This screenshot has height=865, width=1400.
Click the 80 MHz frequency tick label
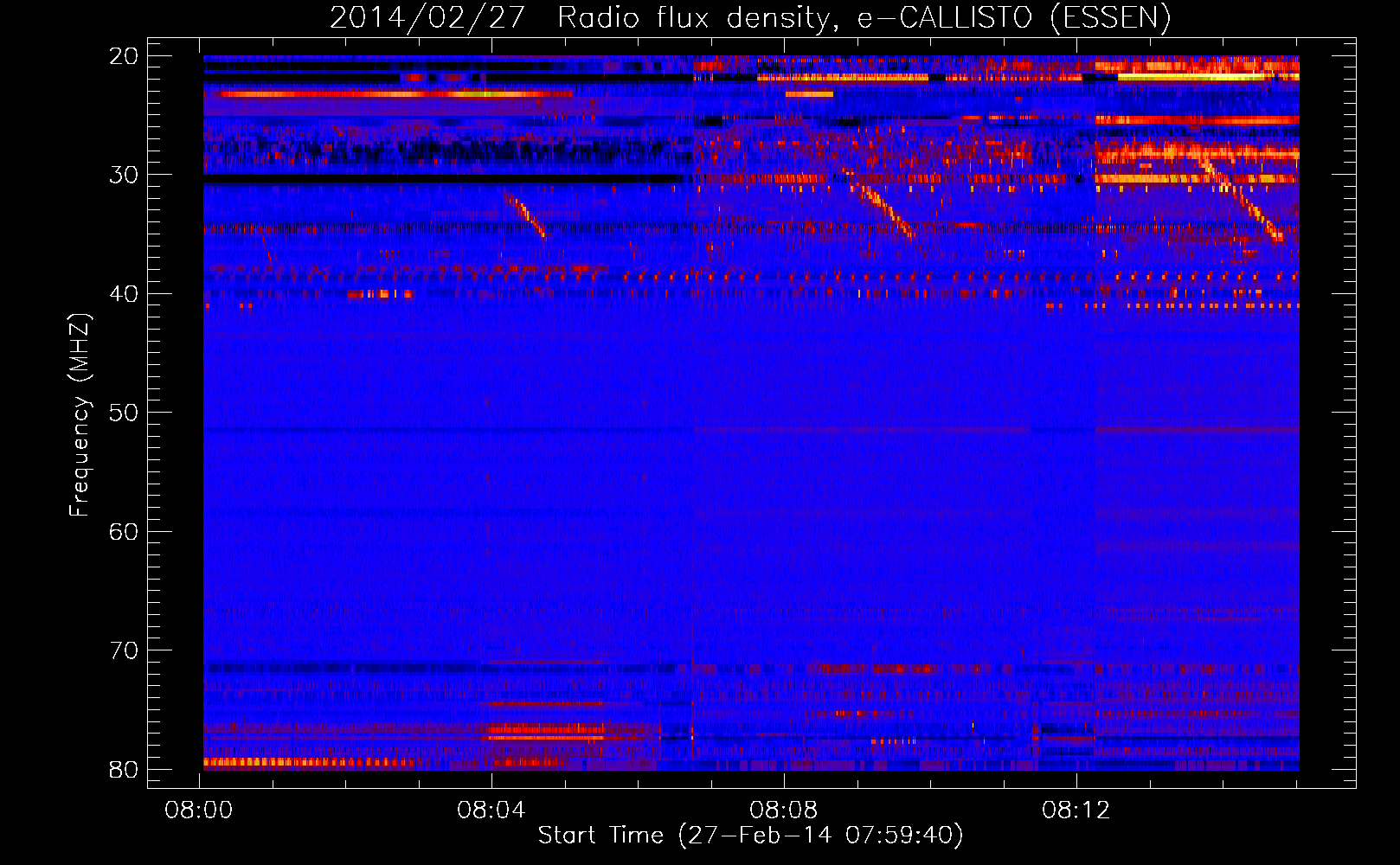tap(124, 769)
